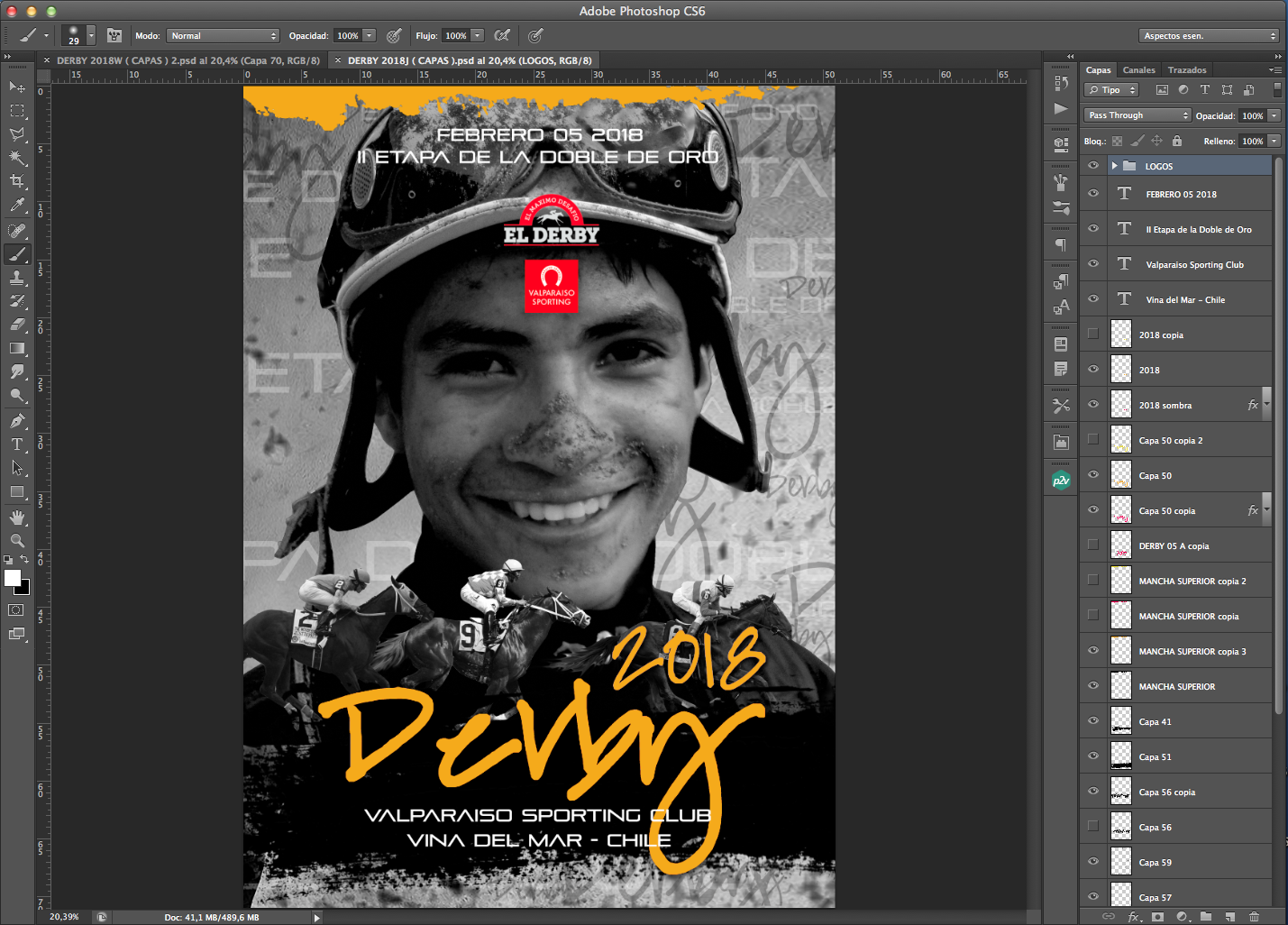Image resolution: width=1288 pixels, height=925 pixels.
Task: Toggle the brush panel button
Action: [114, 35]
